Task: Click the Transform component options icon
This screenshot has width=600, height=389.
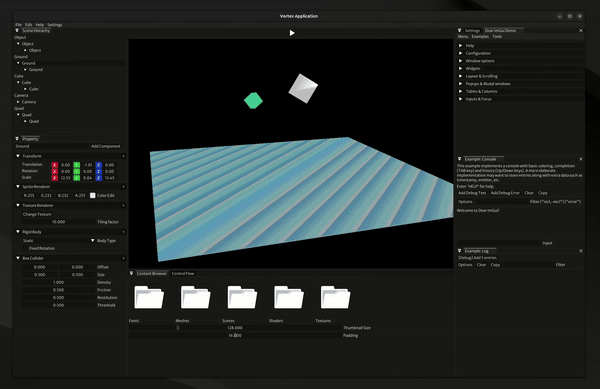Action: click(123, 156)
